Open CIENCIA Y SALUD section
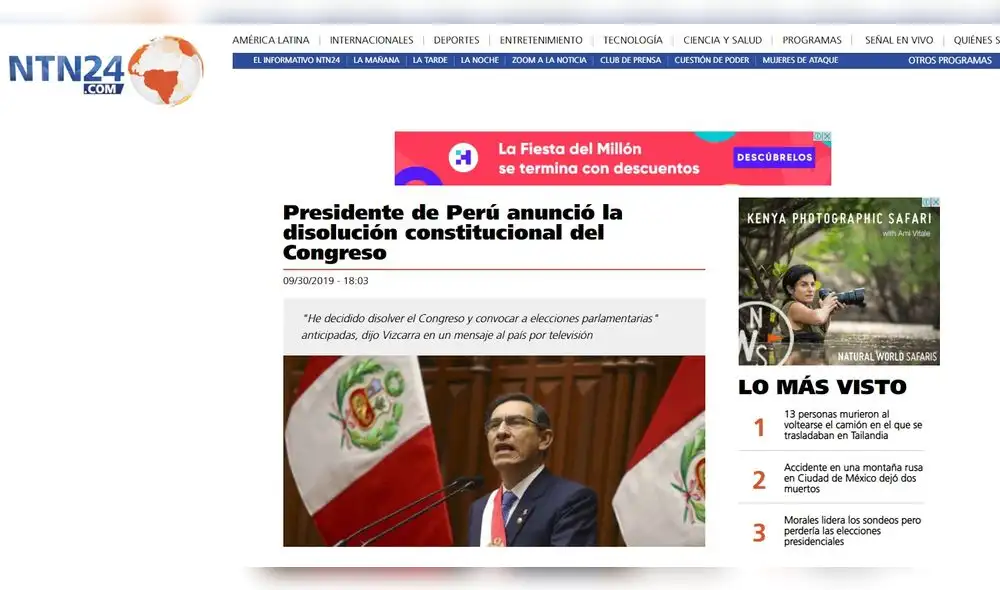 (721, 40)
